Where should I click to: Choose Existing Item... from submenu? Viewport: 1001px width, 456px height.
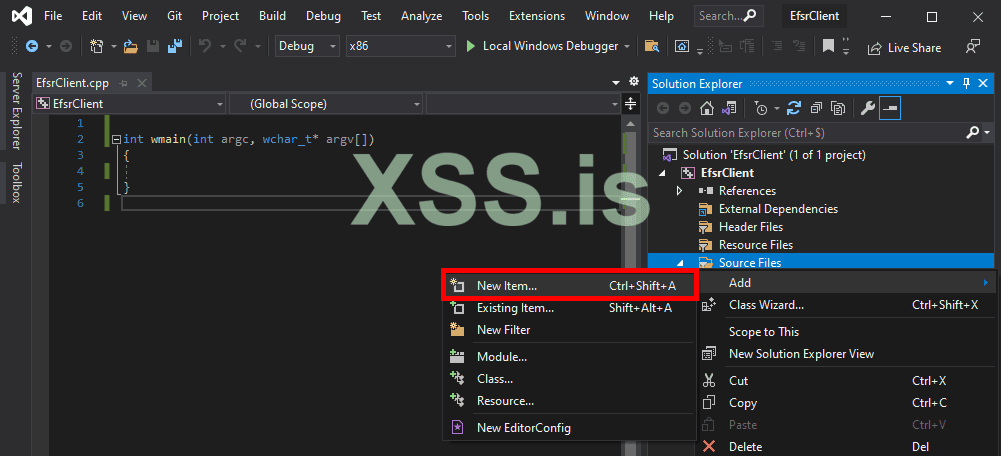click(x=568, y=308)
